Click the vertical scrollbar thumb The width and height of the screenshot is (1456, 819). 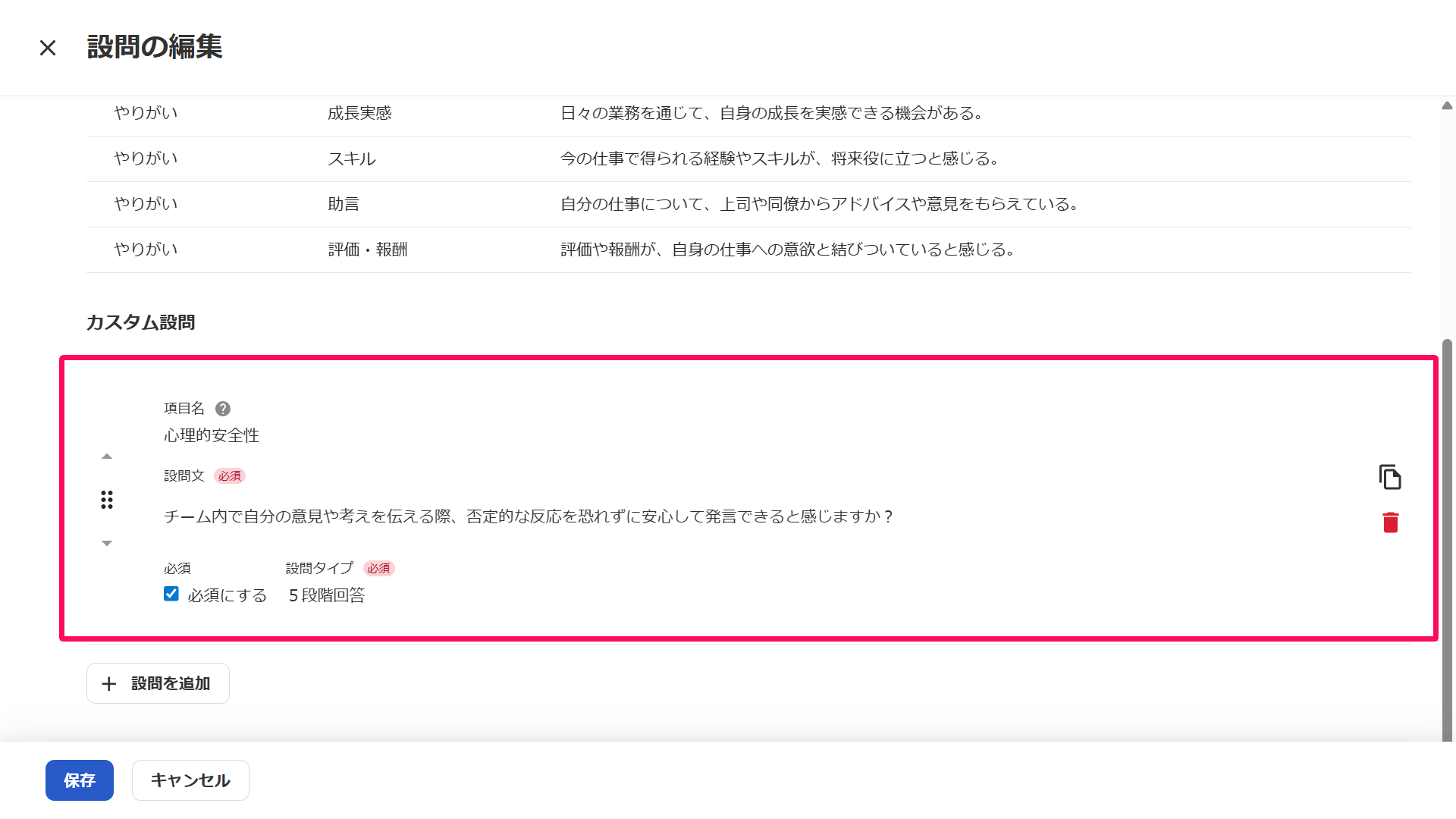[1447, 540]
